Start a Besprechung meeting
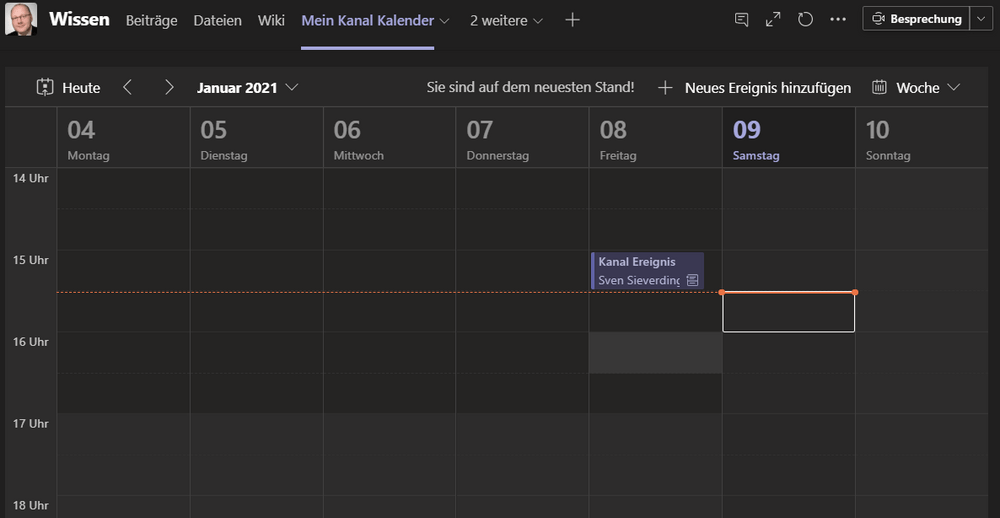1000x518 pixels. pos(916,18)
